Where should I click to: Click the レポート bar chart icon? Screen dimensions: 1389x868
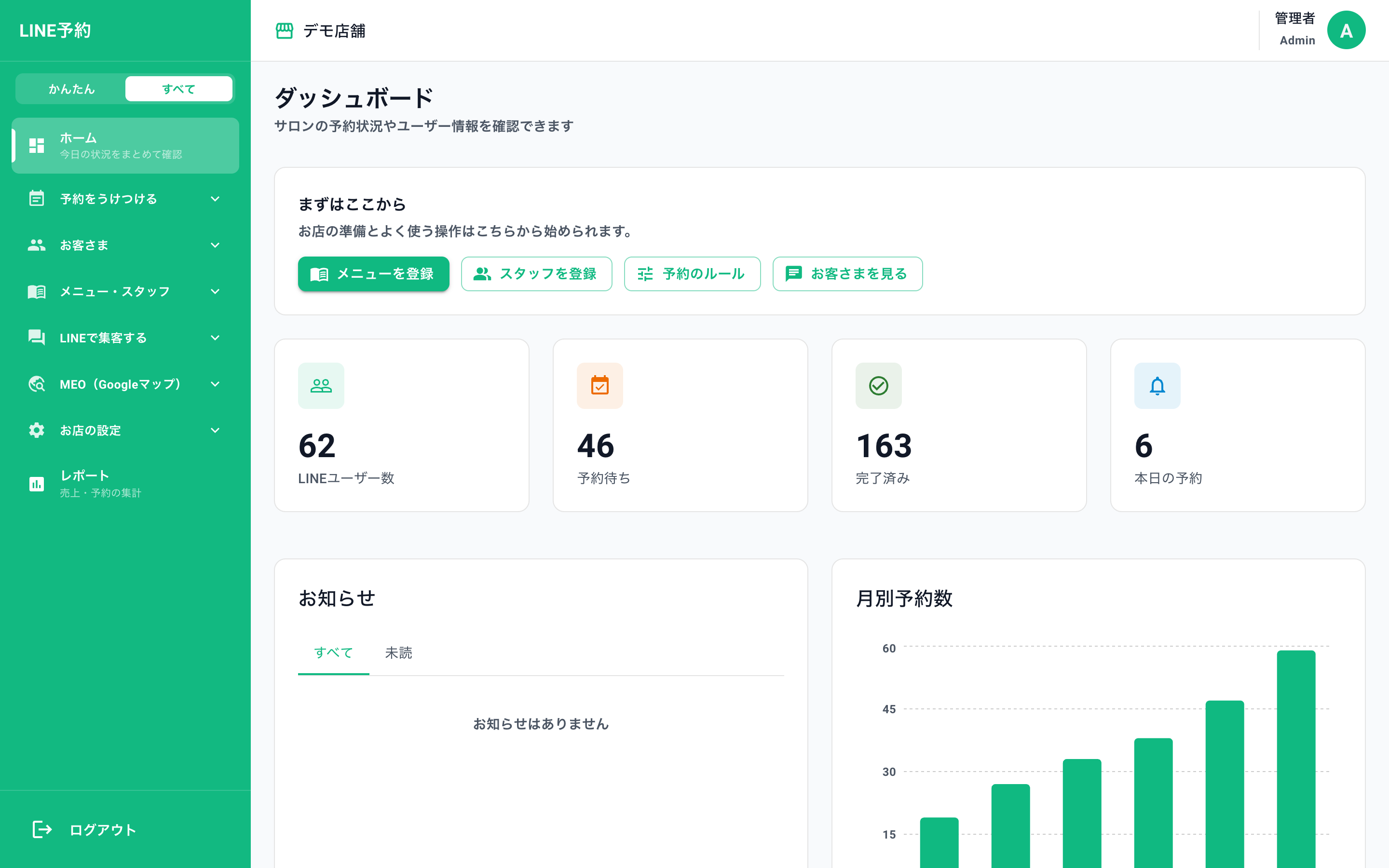click(x=37, y=484)
